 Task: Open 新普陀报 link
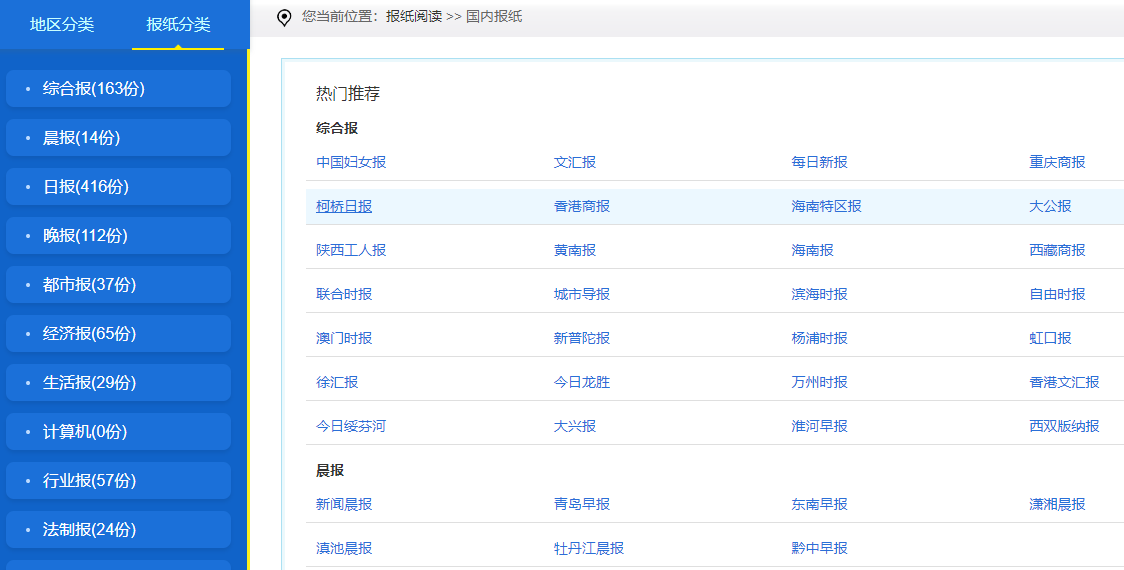tap(582, 338)
